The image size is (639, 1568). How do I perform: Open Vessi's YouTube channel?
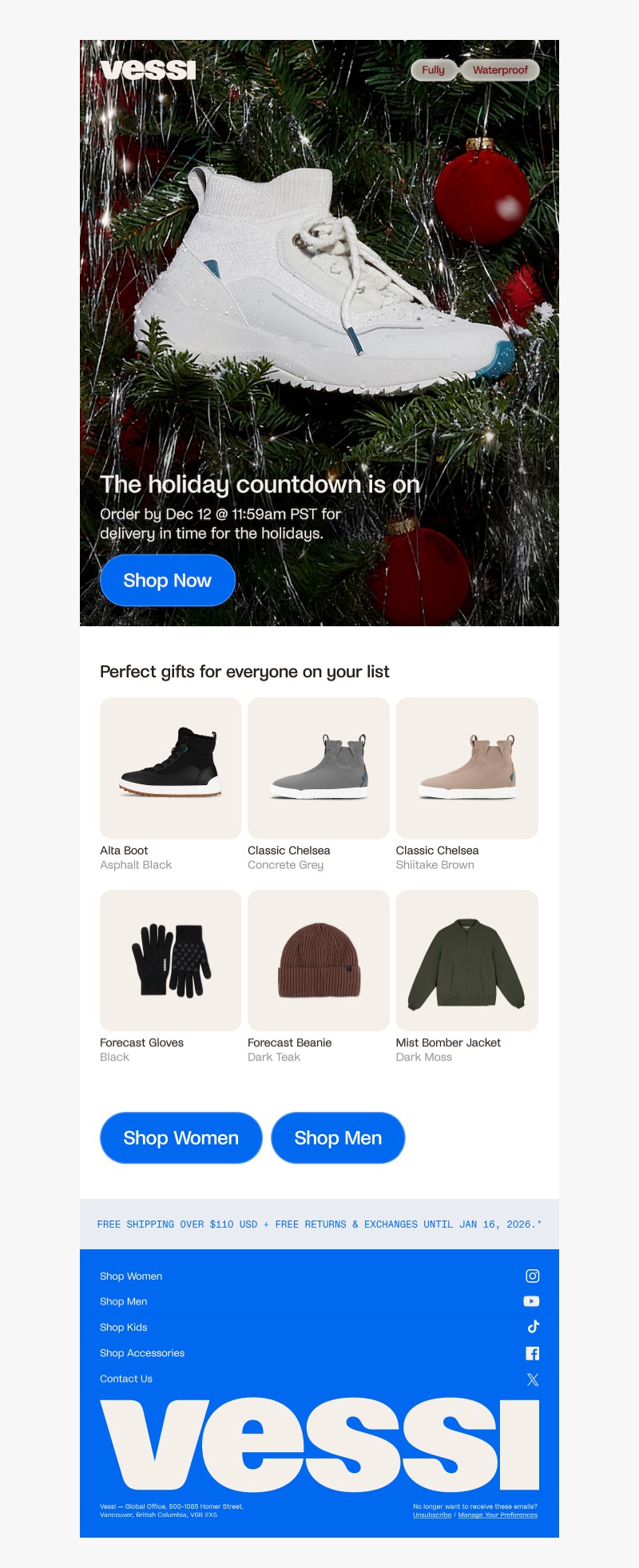[532, 1301]
